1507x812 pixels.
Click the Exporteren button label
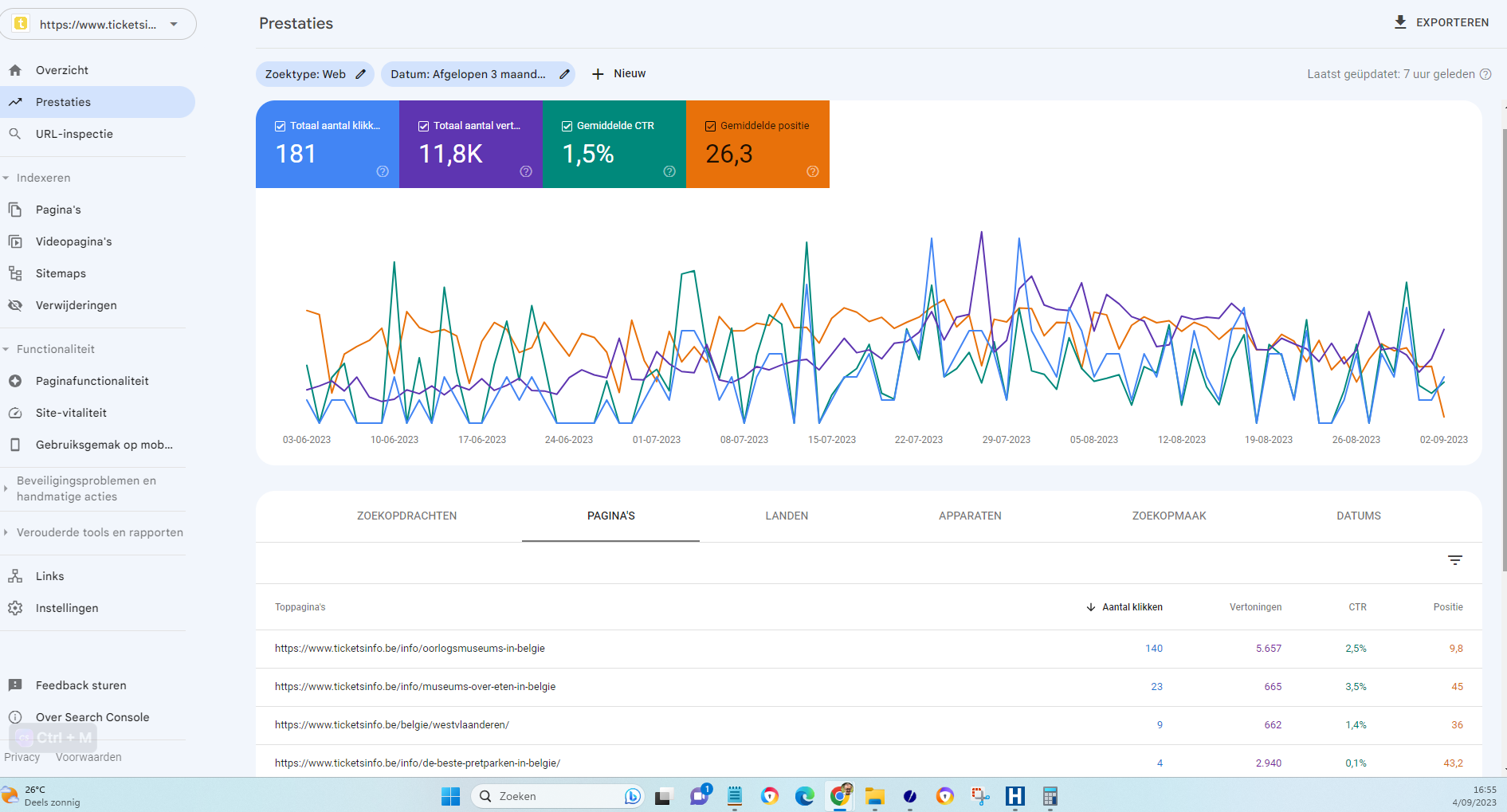pos(1452,22)
